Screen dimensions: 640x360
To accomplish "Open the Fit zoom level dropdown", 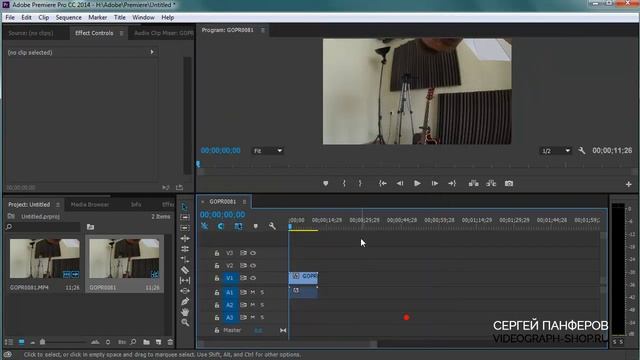I will [x=268, y=151].
